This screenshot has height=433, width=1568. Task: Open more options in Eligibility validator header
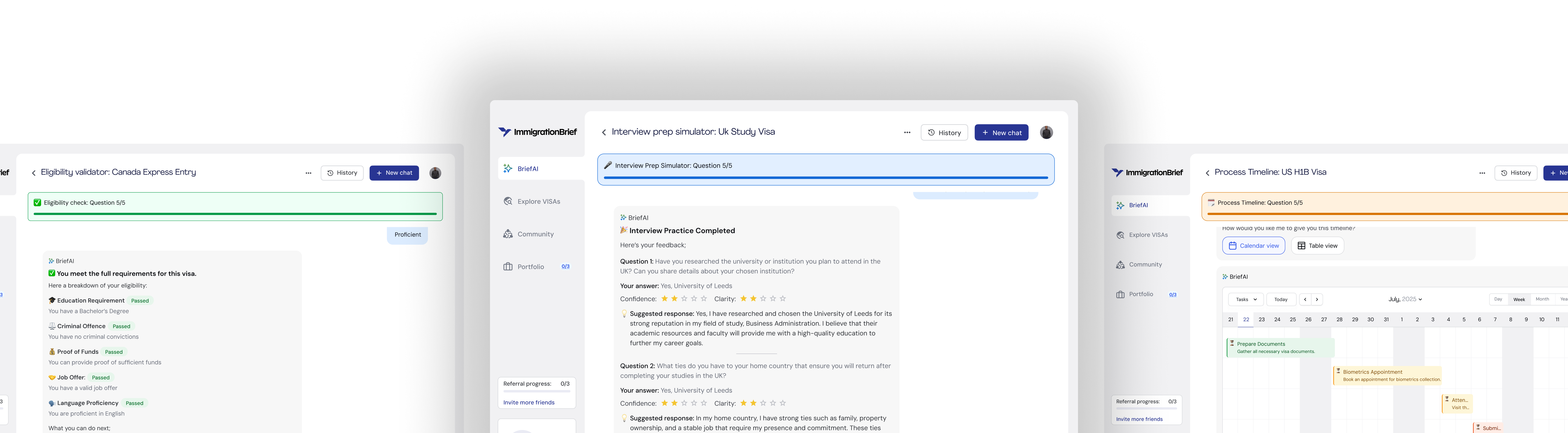[309, 173]
